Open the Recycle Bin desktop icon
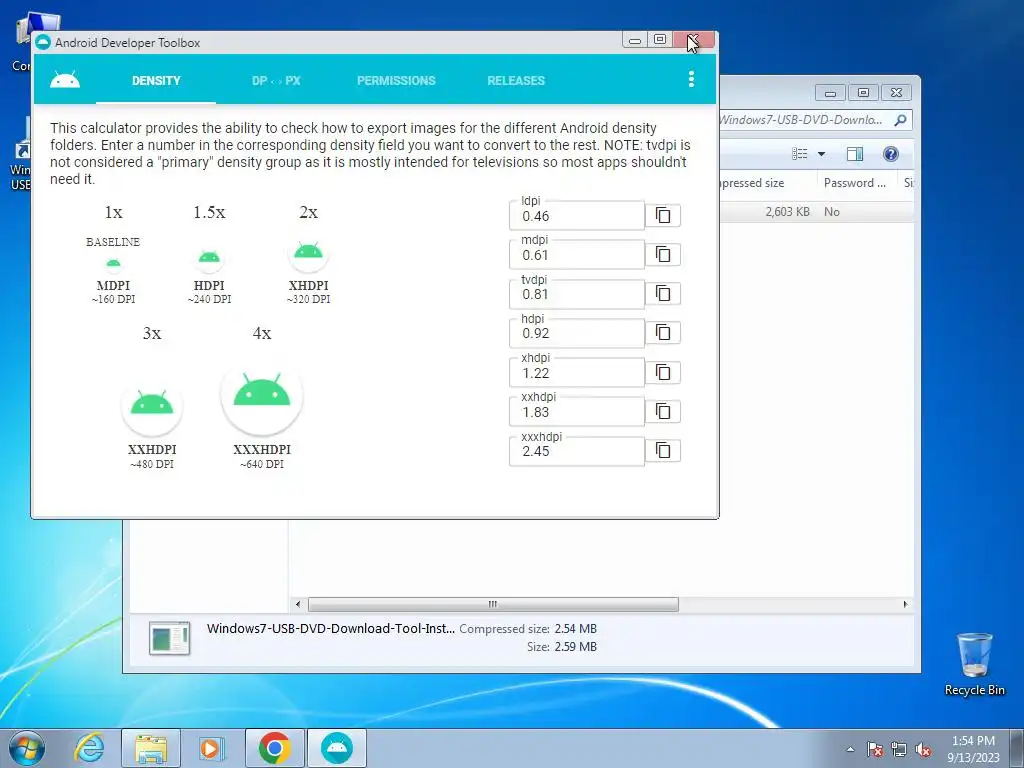This screenshot has width=1024, height=768. pos(974,664)
